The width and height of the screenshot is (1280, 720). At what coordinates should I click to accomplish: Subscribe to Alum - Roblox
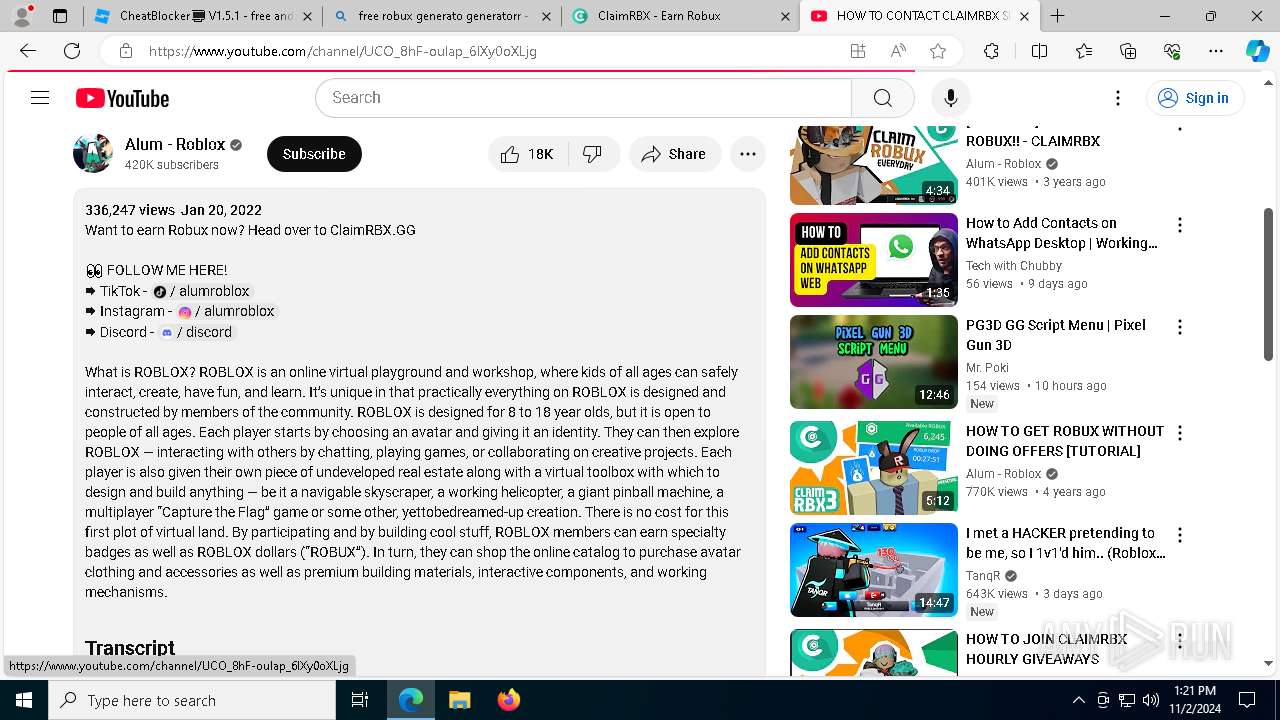click(x=314, y=154)
